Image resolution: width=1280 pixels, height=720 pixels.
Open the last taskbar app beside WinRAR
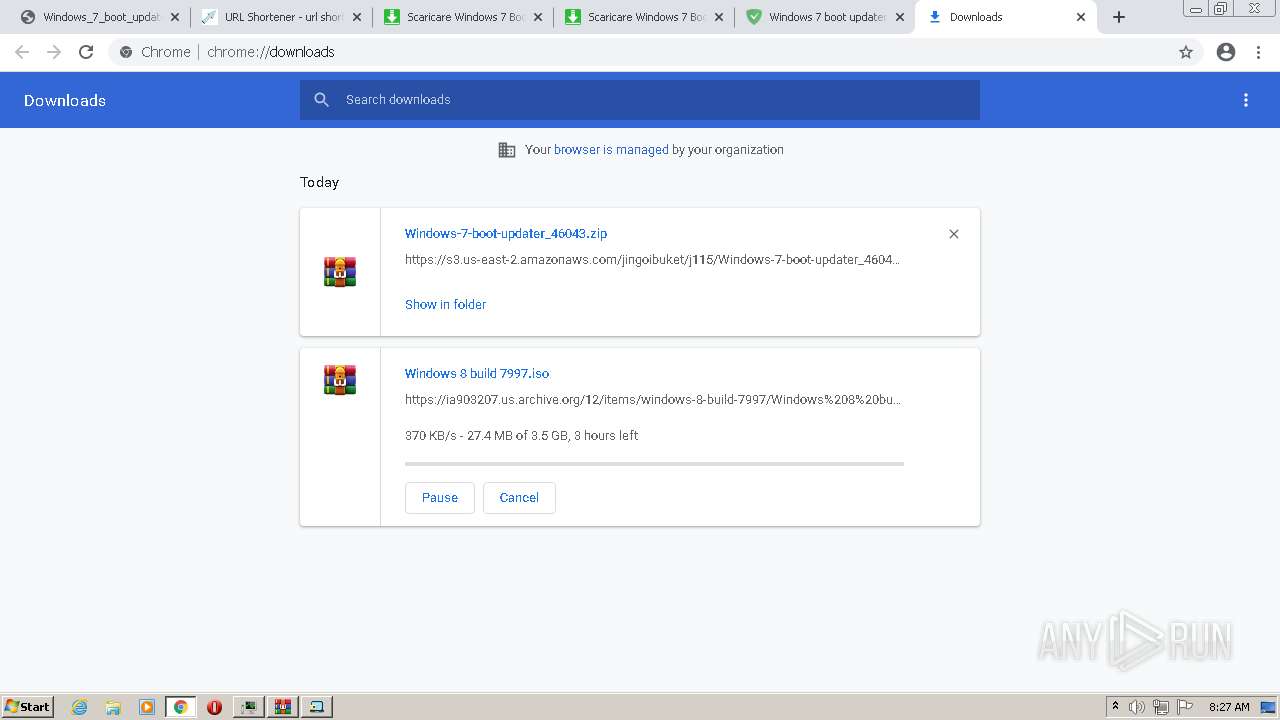[x=317, y=707]
